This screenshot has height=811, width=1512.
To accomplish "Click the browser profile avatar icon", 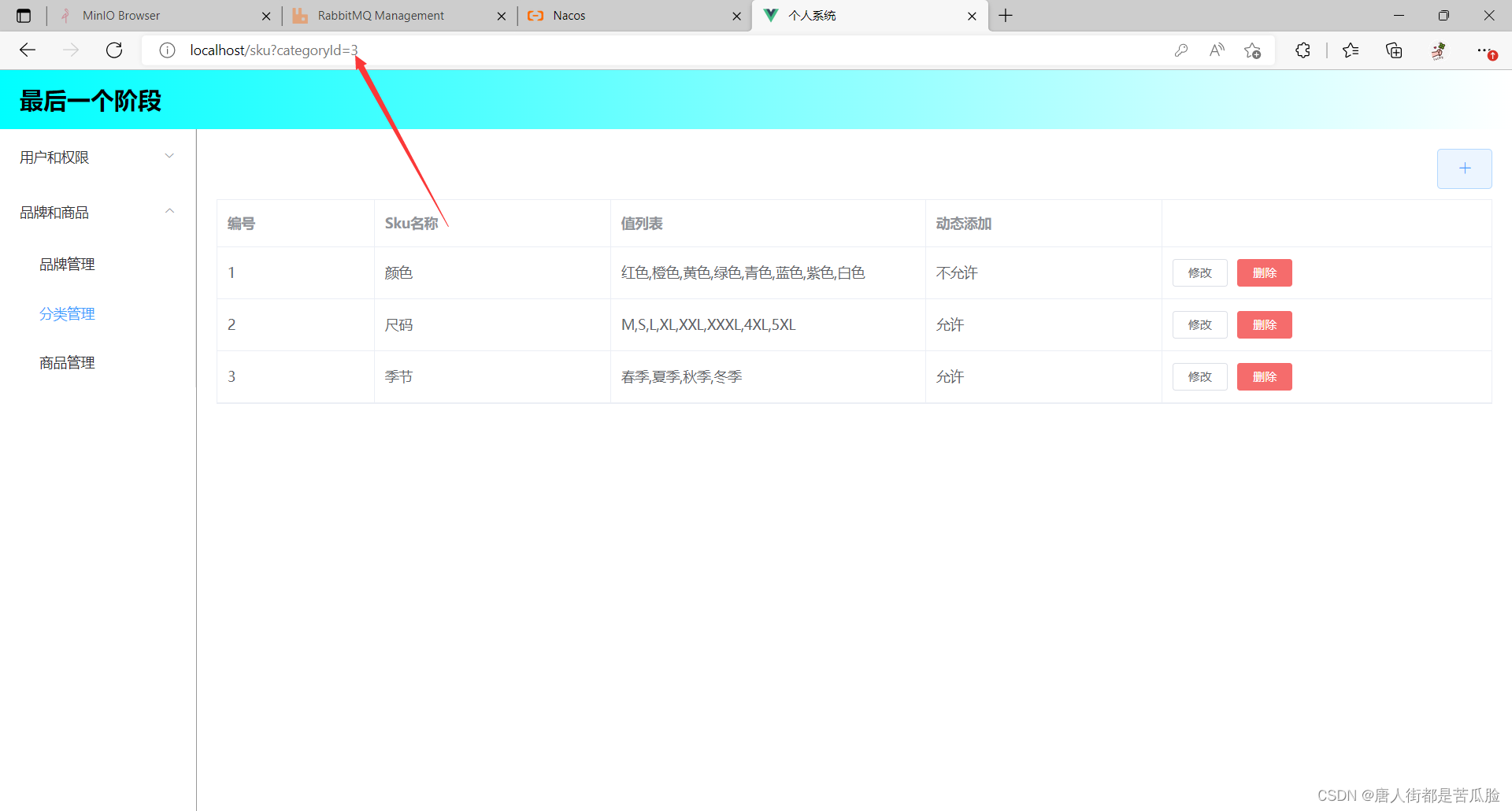I will [x=1439, y=50].
